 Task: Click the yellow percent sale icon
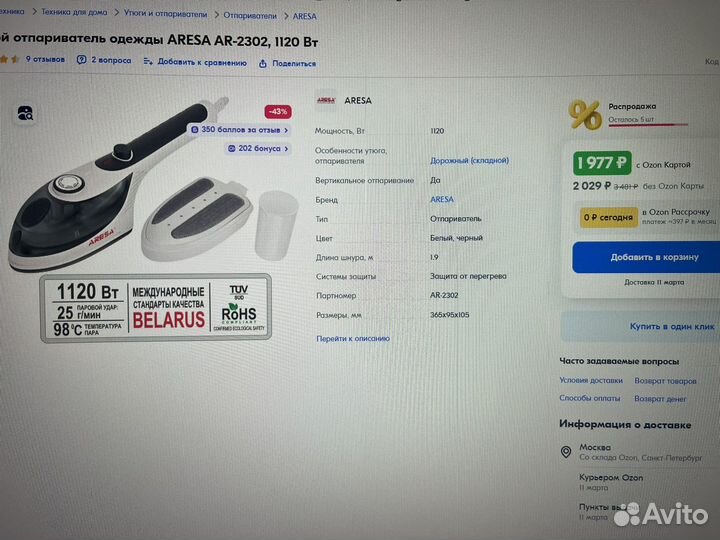point(585,114)
